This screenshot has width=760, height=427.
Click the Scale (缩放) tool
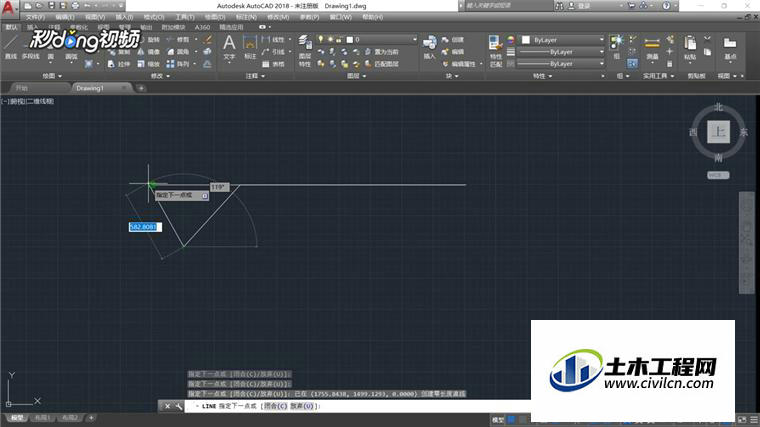point(149,64)
